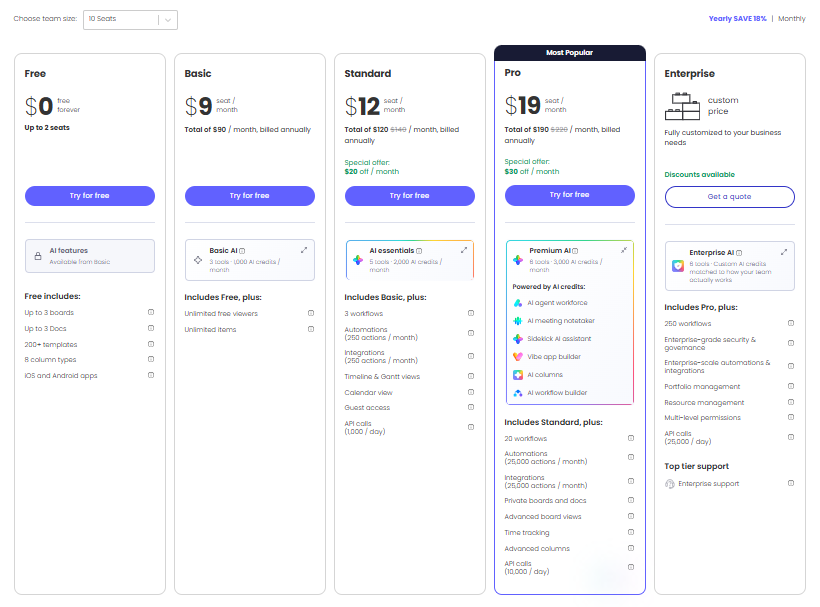Click the Enterprise support headset icon
The image size is (820, 607).
pyautogui.click(x=669, y=484)
